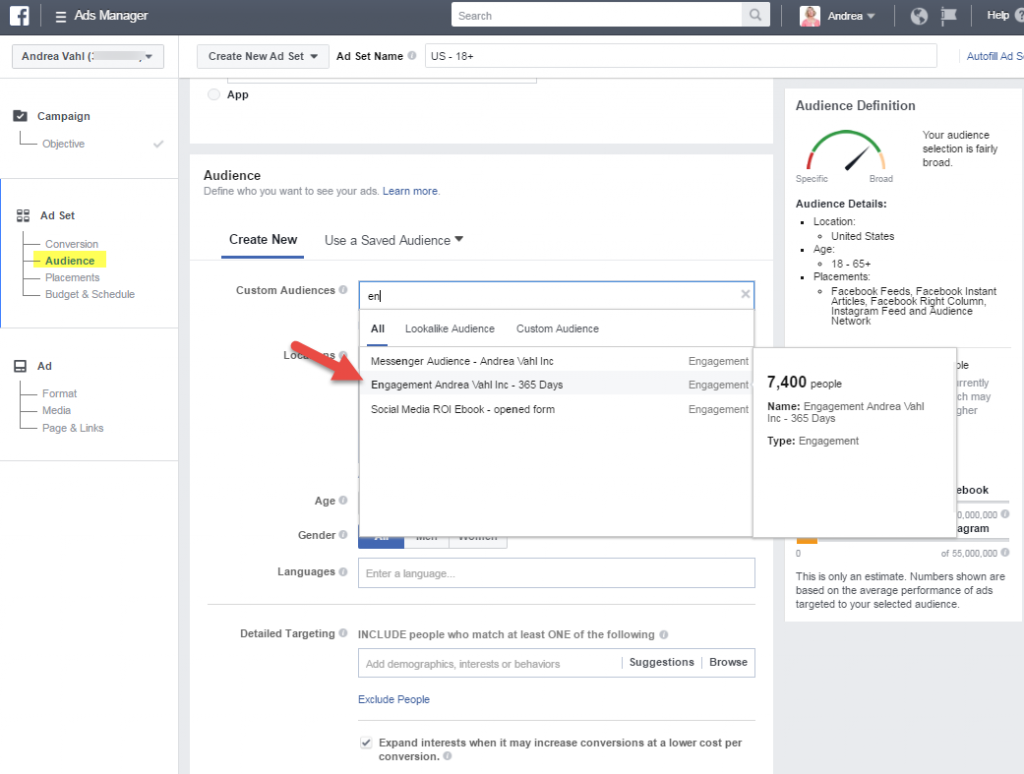Click Detailed Targeting info icon

coord(343,633)
